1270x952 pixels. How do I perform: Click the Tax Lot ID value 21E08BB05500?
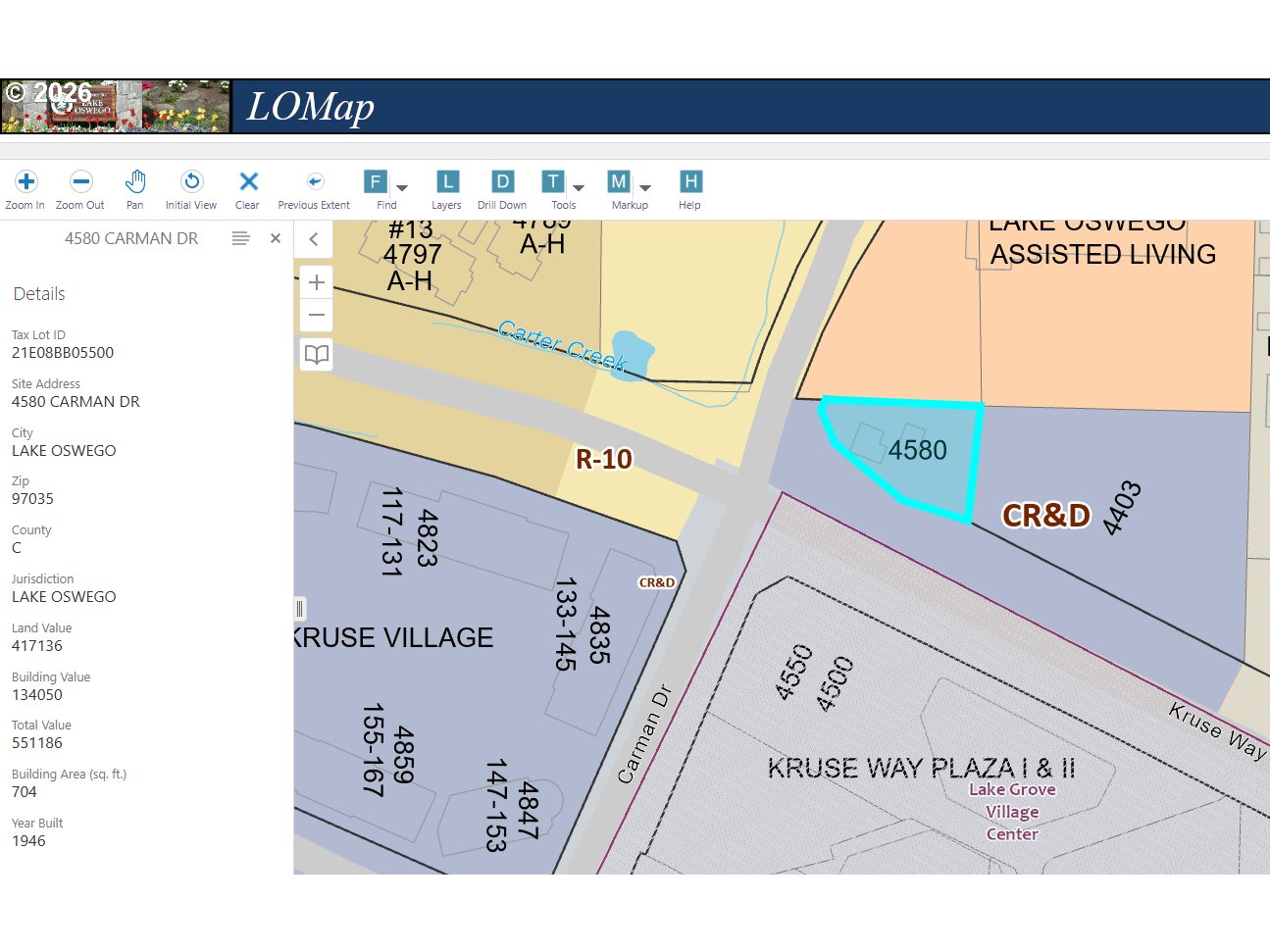(63, 353)
